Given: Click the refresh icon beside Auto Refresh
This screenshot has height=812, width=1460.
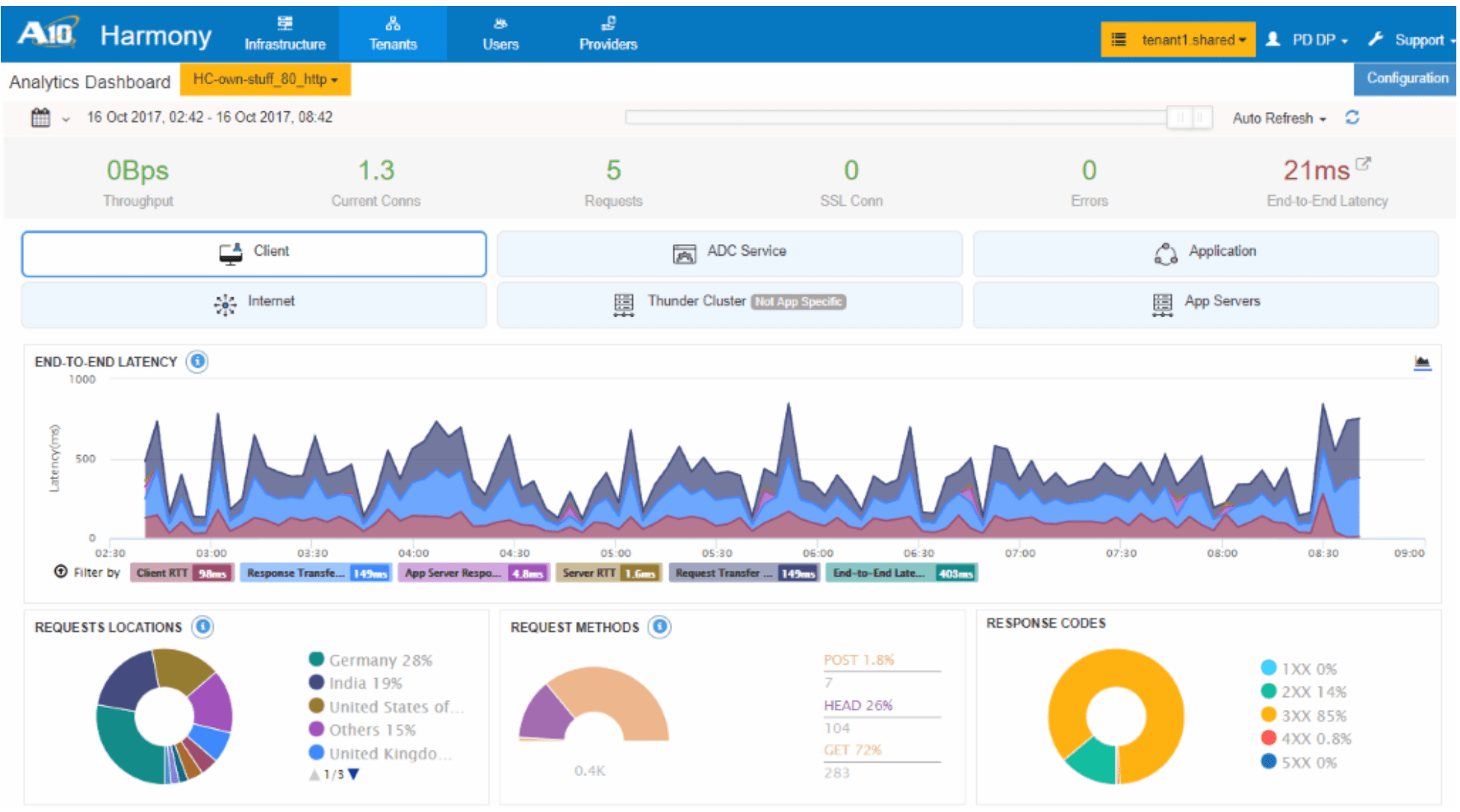Looking at the screenshot, I should point(1352,117).
